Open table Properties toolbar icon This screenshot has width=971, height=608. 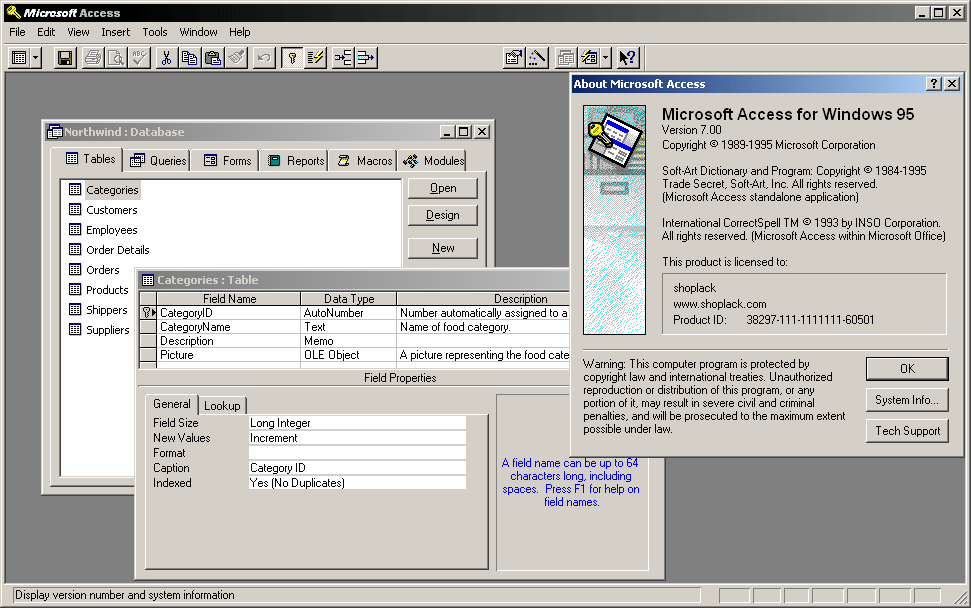click(514, 58)
